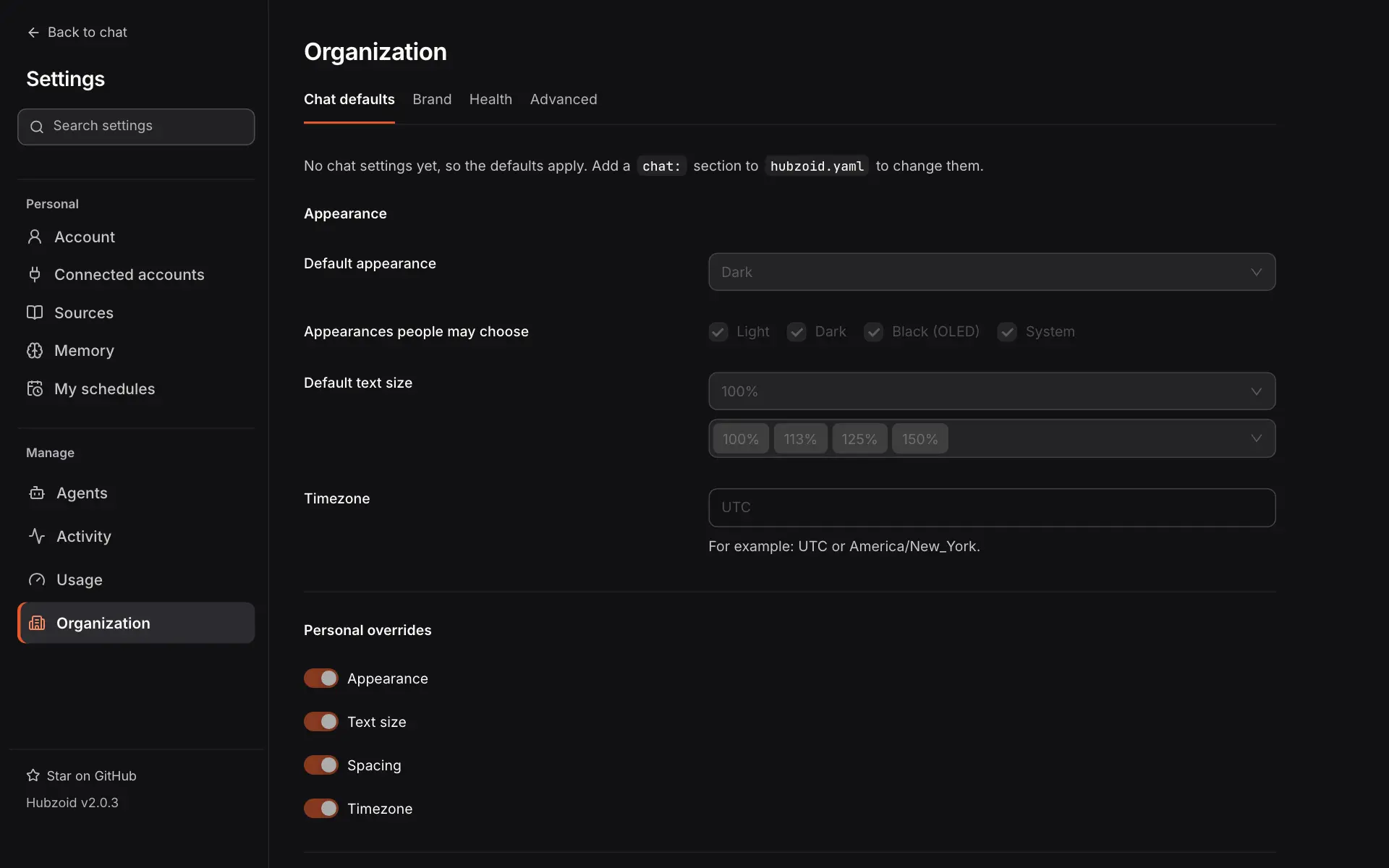Viewport: 1389px width, 868px height.
Task: Switch to the Health tab
Action: [490, 99]
